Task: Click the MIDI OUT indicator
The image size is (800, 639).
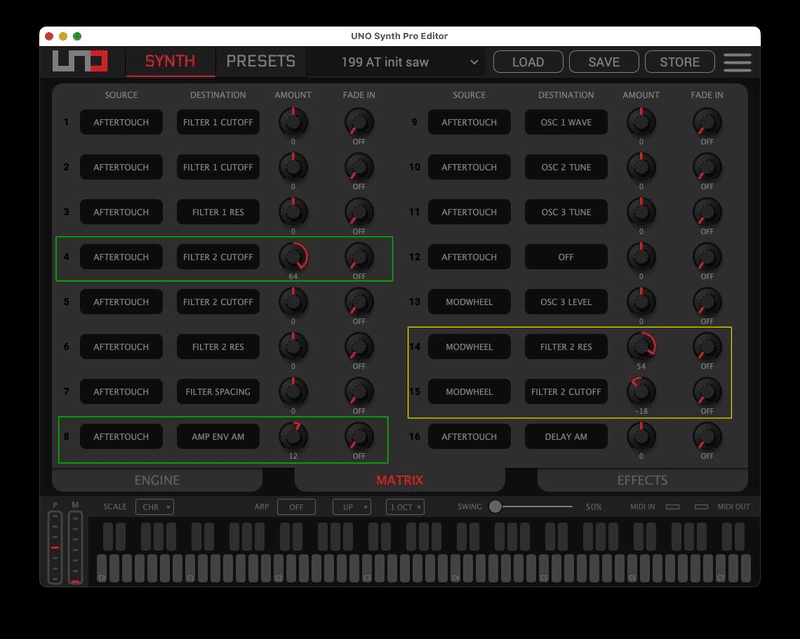Action: 702,507
